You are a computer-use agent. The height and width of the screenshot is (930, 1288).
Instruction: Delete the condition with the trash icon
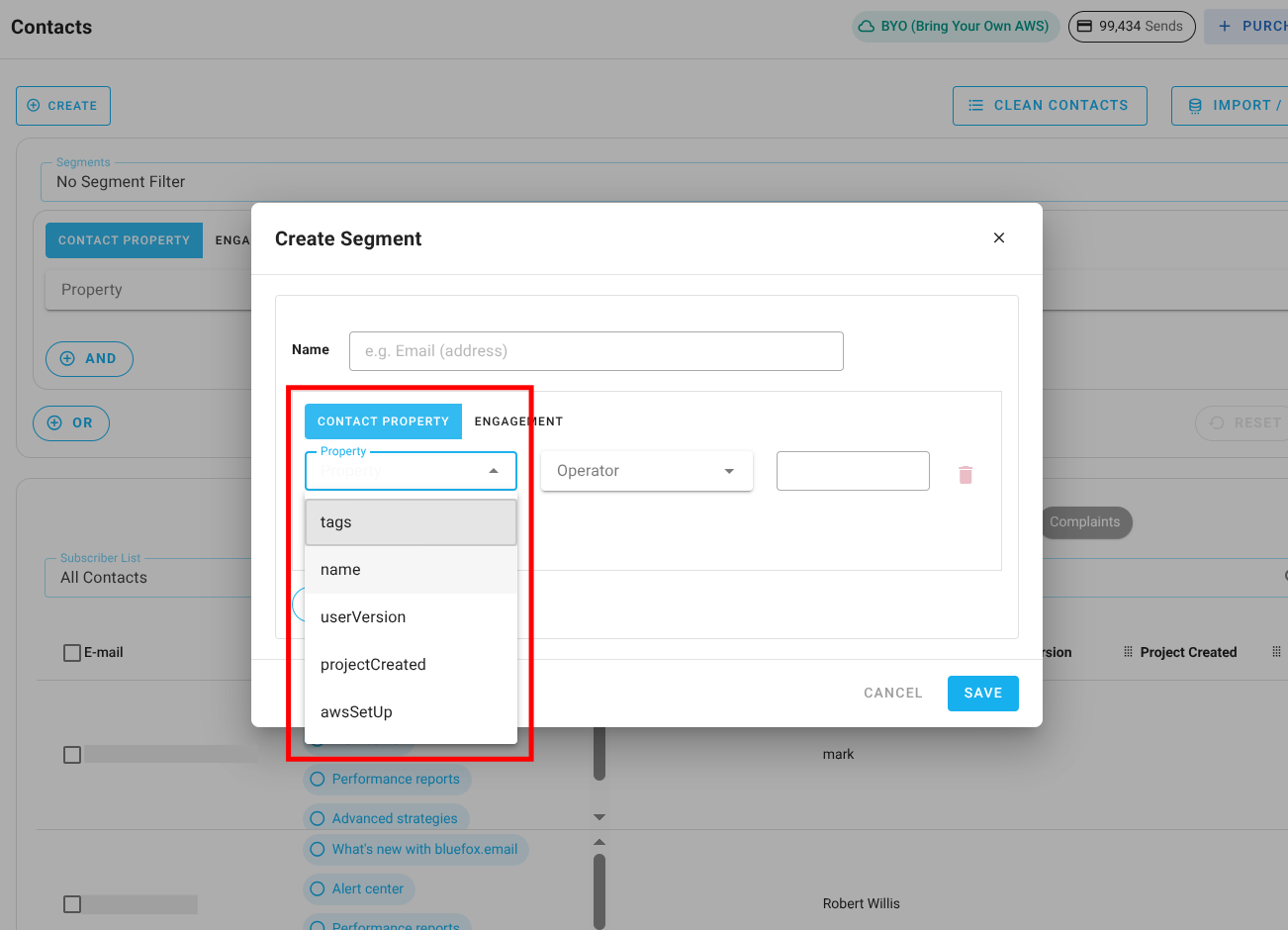[966, 475]
